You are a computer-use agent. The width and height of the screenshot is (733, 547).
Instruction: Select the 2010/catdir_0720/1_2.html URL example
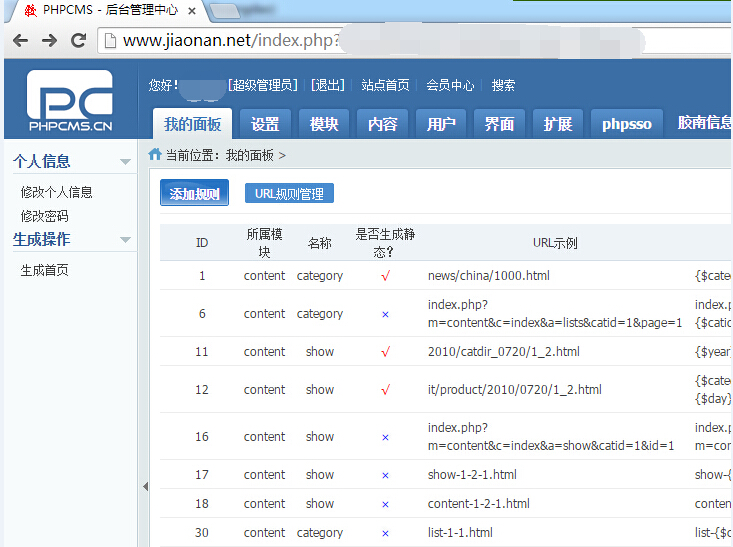(x=503, y=352)
